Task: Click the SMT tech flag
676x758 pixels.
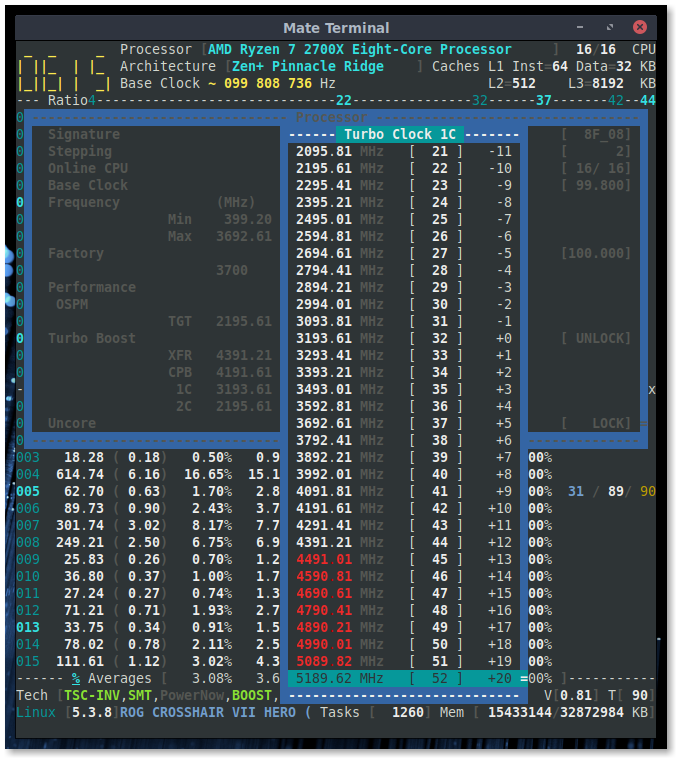Action: pyautogui.click(x=140, y=695)
